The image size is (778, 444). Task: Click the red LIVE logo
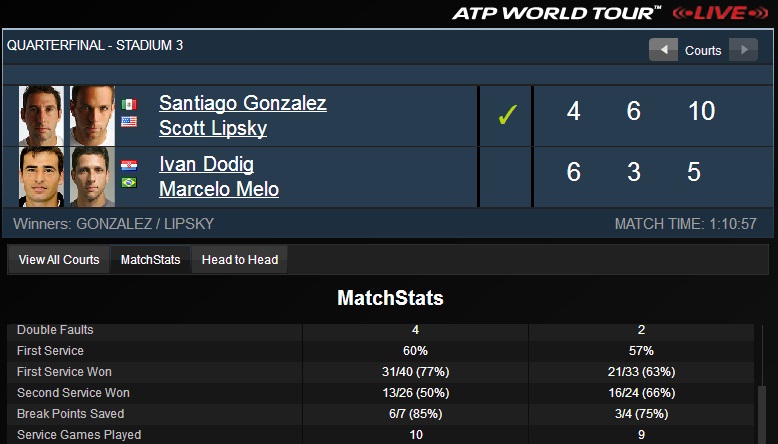coord(720,12)
